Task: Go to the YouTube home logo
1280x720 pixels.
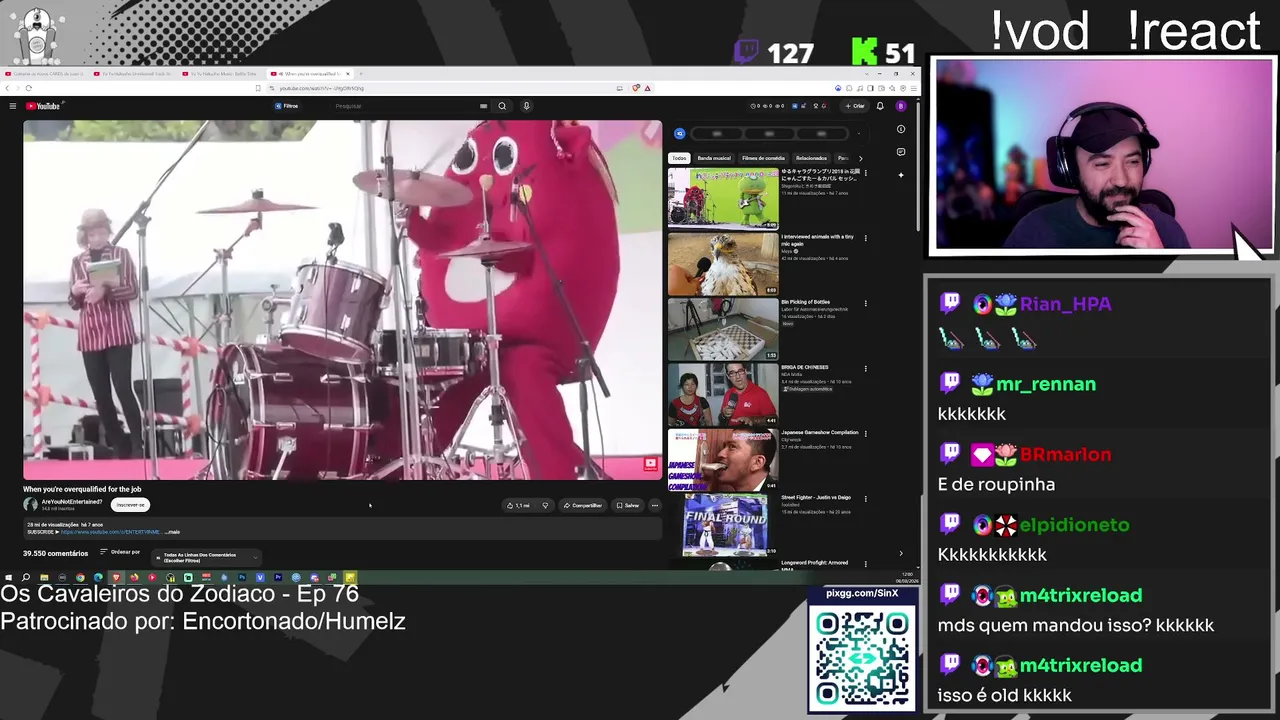Action: [43, 106]
